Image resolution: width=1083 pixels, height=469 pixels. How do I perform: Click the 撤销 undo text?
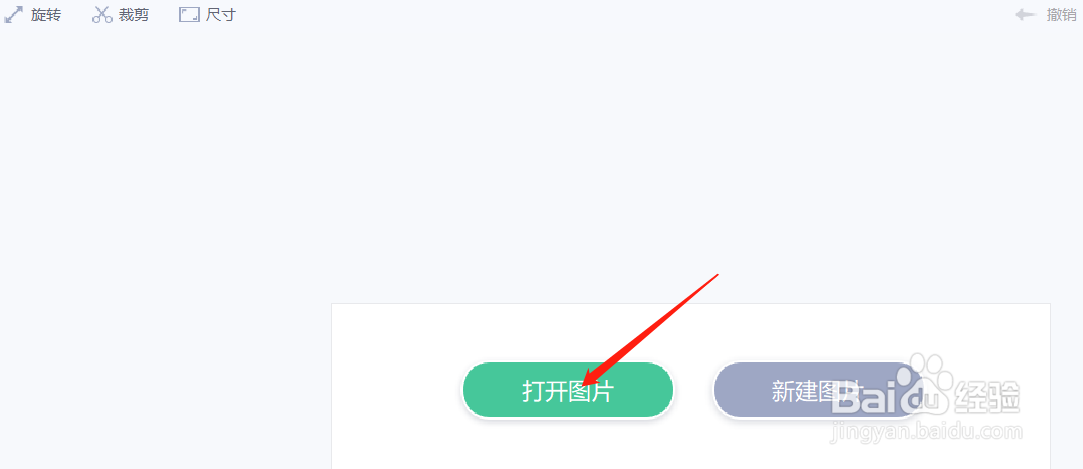click(1061, 15)
